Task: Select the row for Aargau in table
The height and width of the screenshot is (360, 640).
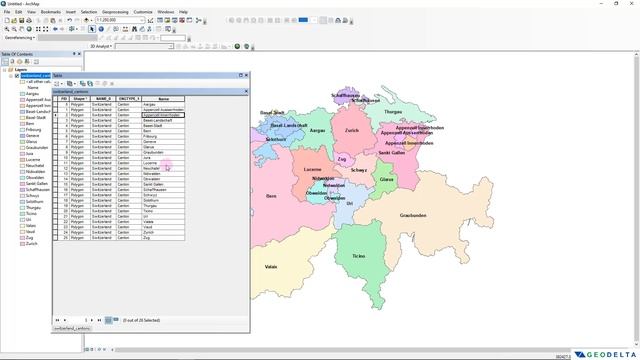Action: coord(120,104)
